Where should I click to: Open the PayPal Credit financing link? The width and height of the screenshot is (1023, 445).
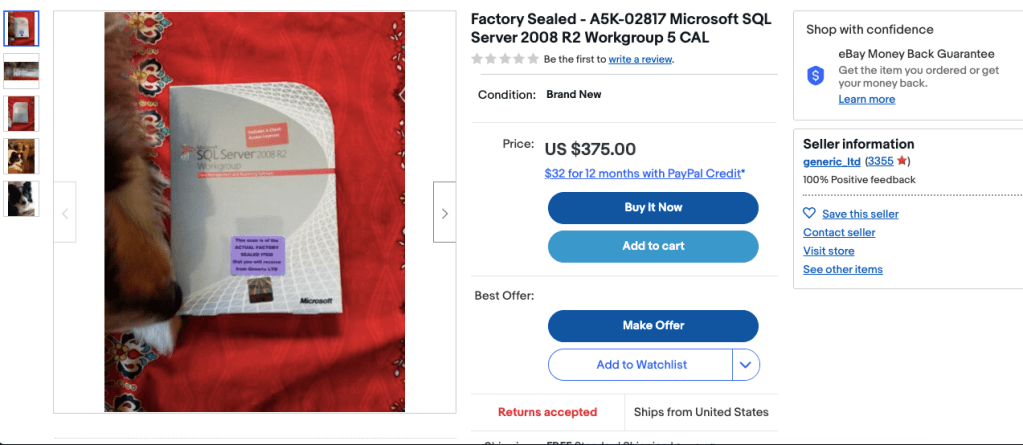(x=643, y=173)
